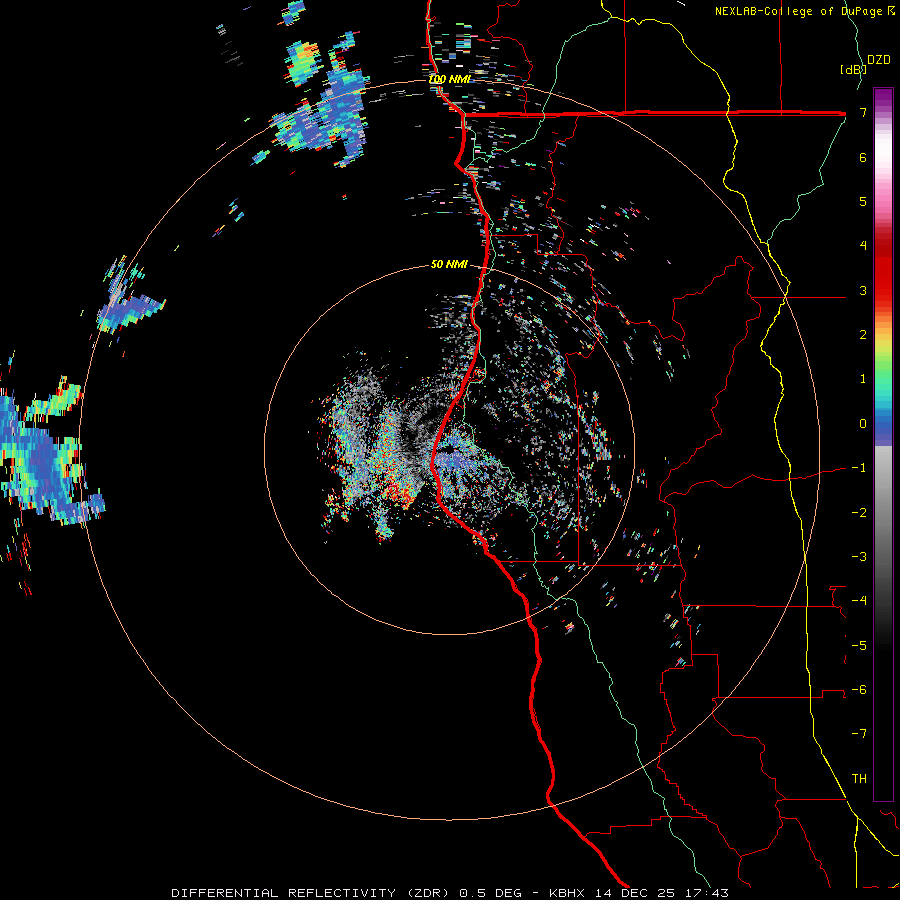Image resolution: width=900 pixels, height=900 pixels.
Task: Select the 3 value on color scale
Action: pyautogui.click(x=863, y=290)
